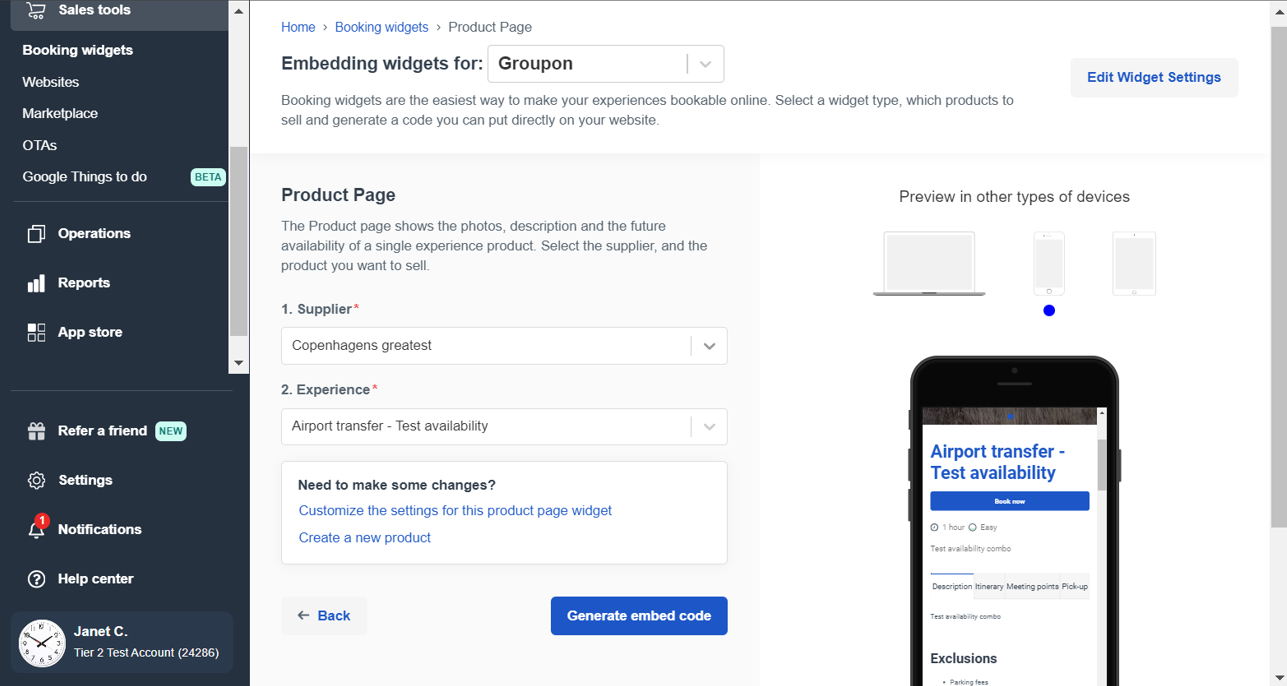The width and height of the screenshot is (1287, 686).
Task: Switch preview to the smartphone device icon
Action: (x=1048, y=262)
